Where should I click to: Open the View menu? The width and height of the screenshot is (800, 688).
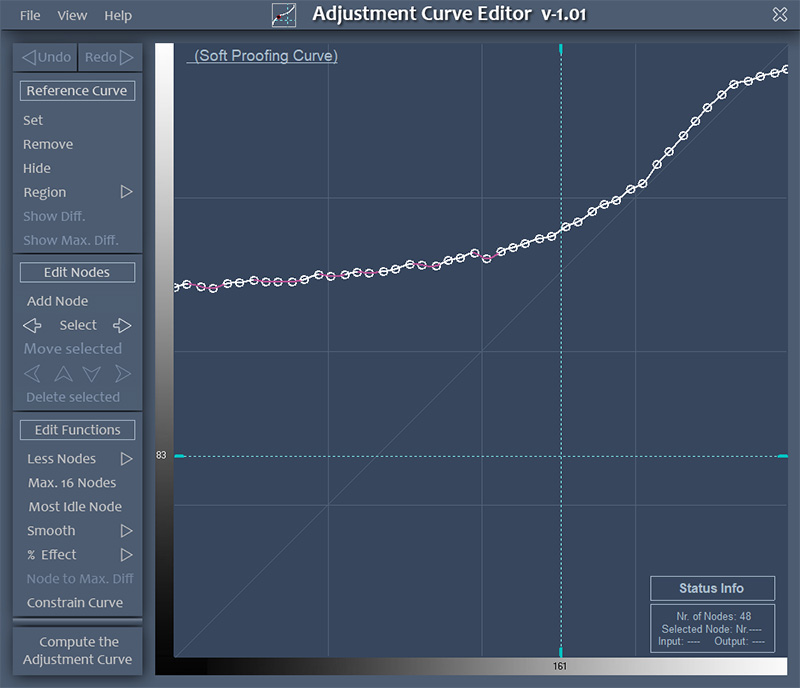[x=72, y=15]
